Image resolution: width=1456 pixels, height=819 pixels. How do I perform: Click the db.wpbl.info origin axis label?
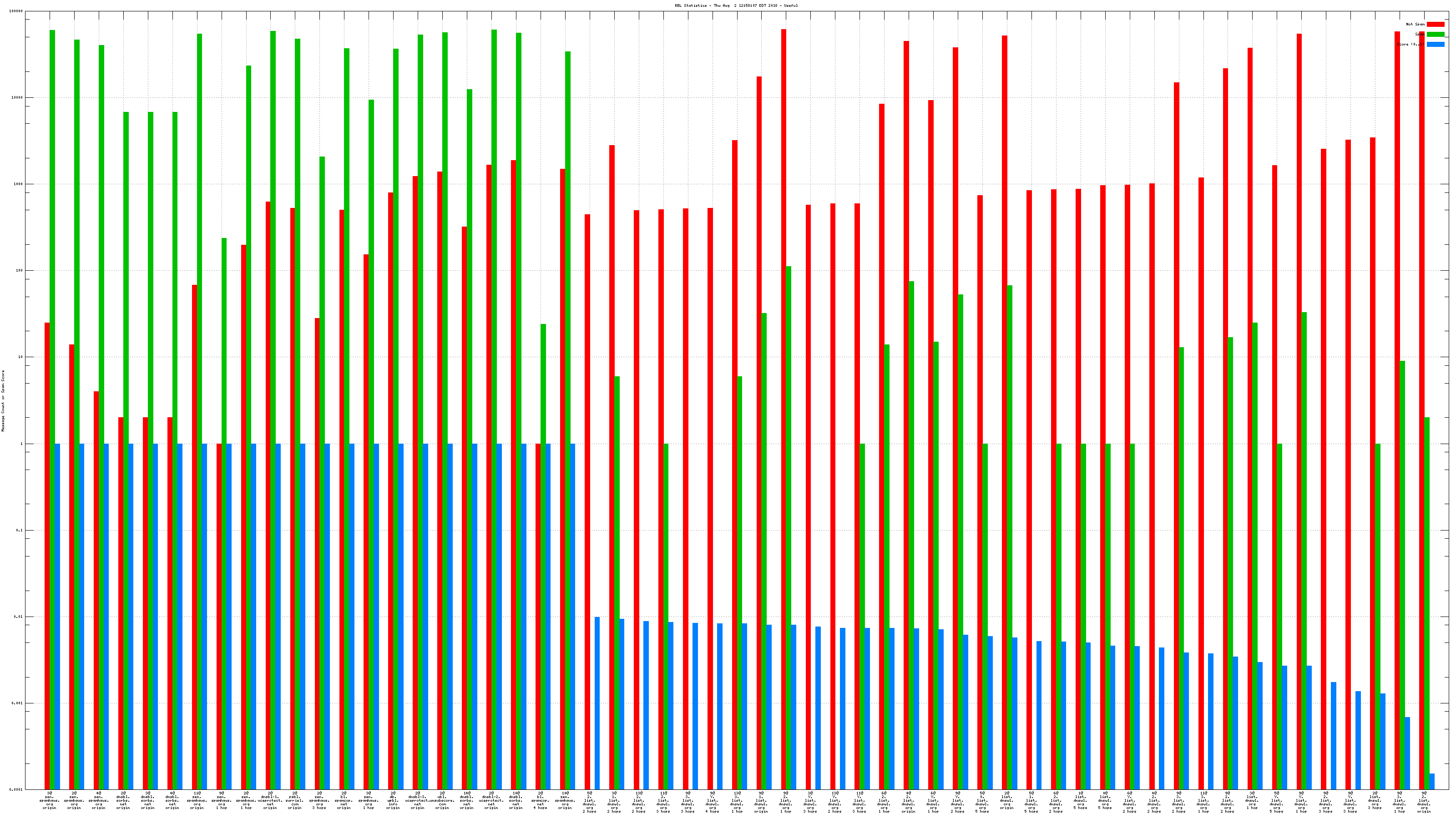[393, 800]
